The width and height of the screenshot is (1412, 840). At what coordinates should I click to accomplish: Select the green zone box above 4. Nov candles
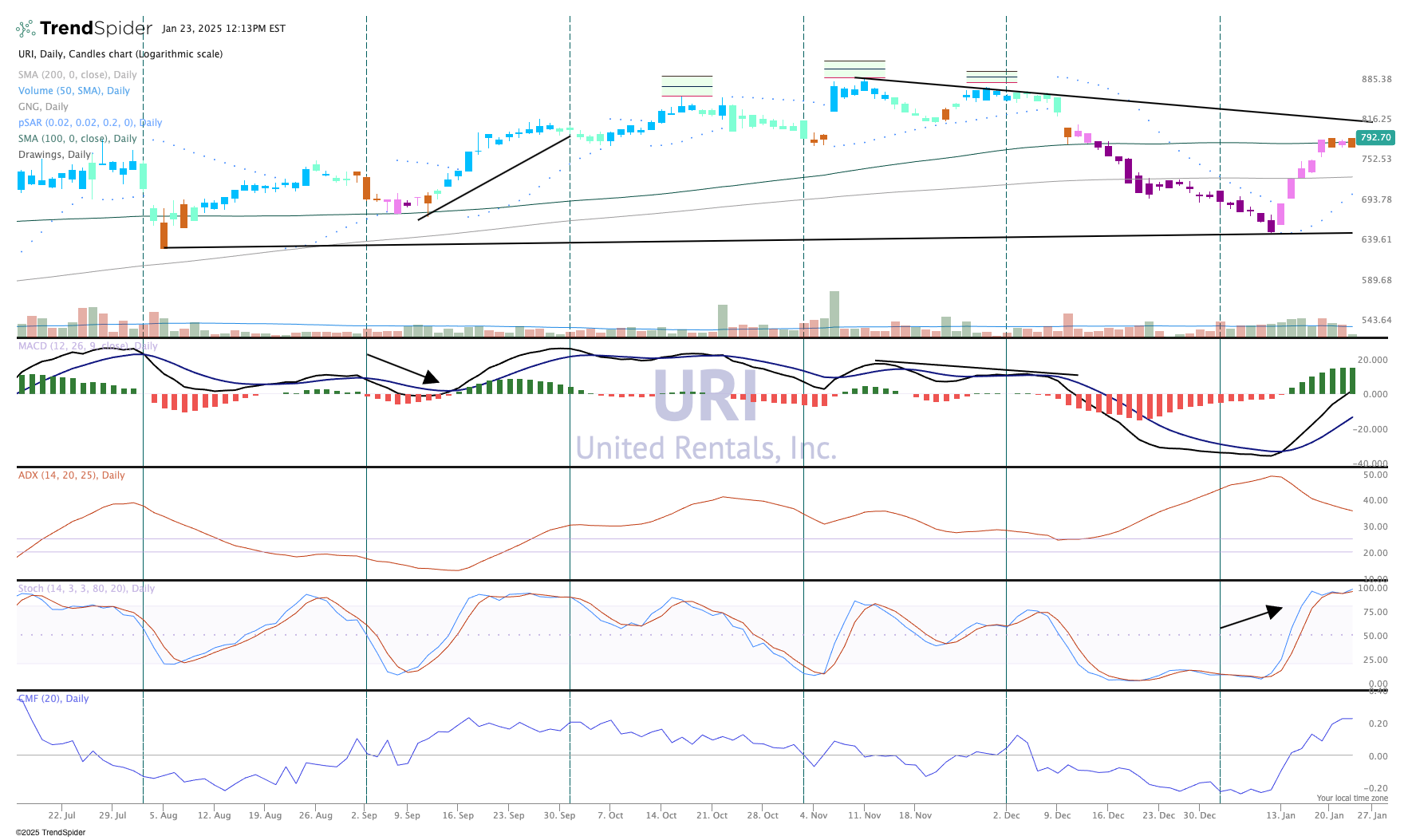coord(854,69)
